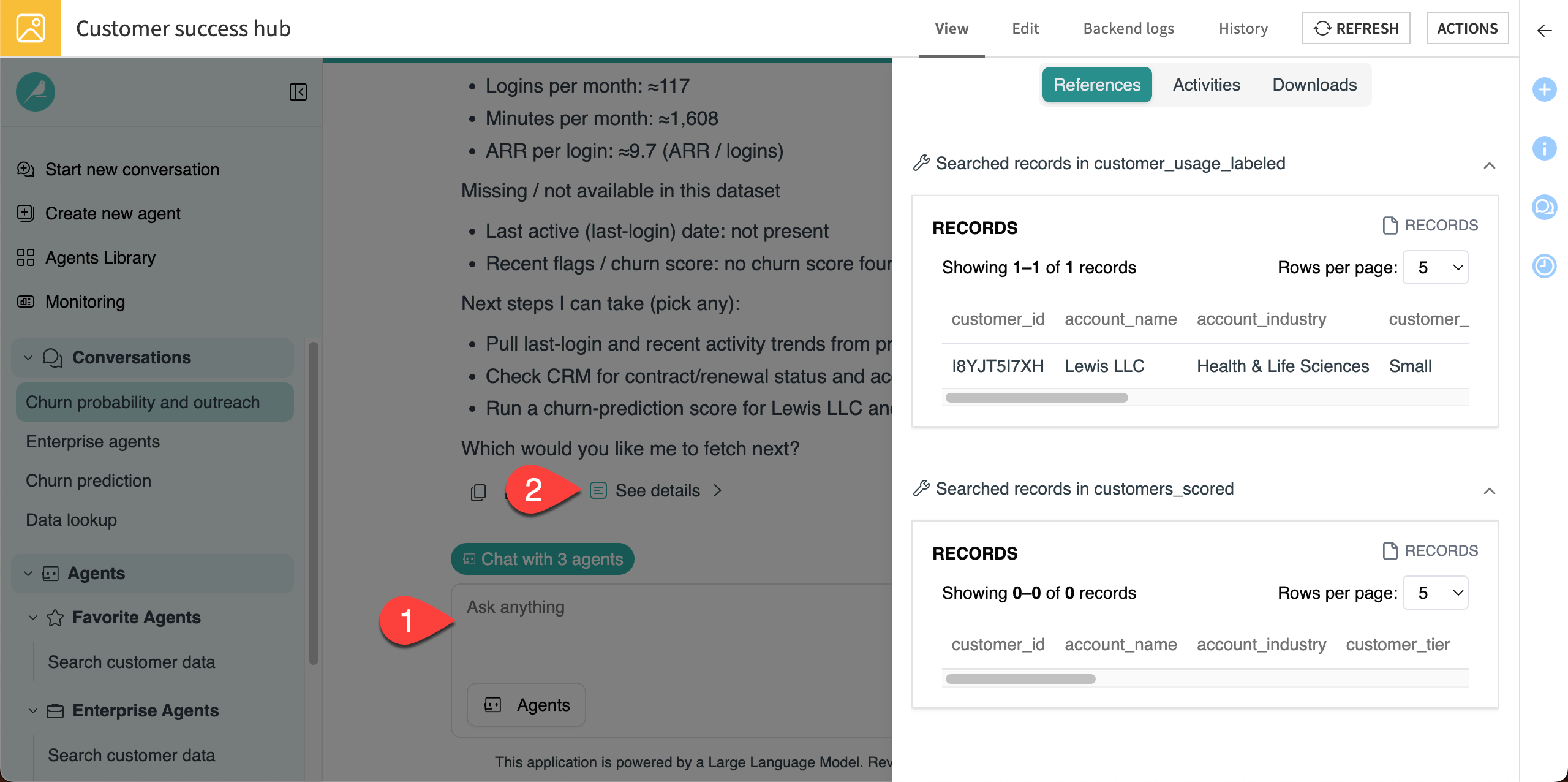
Task: Click the info icon on right edge
Action: pos(1545,148)
